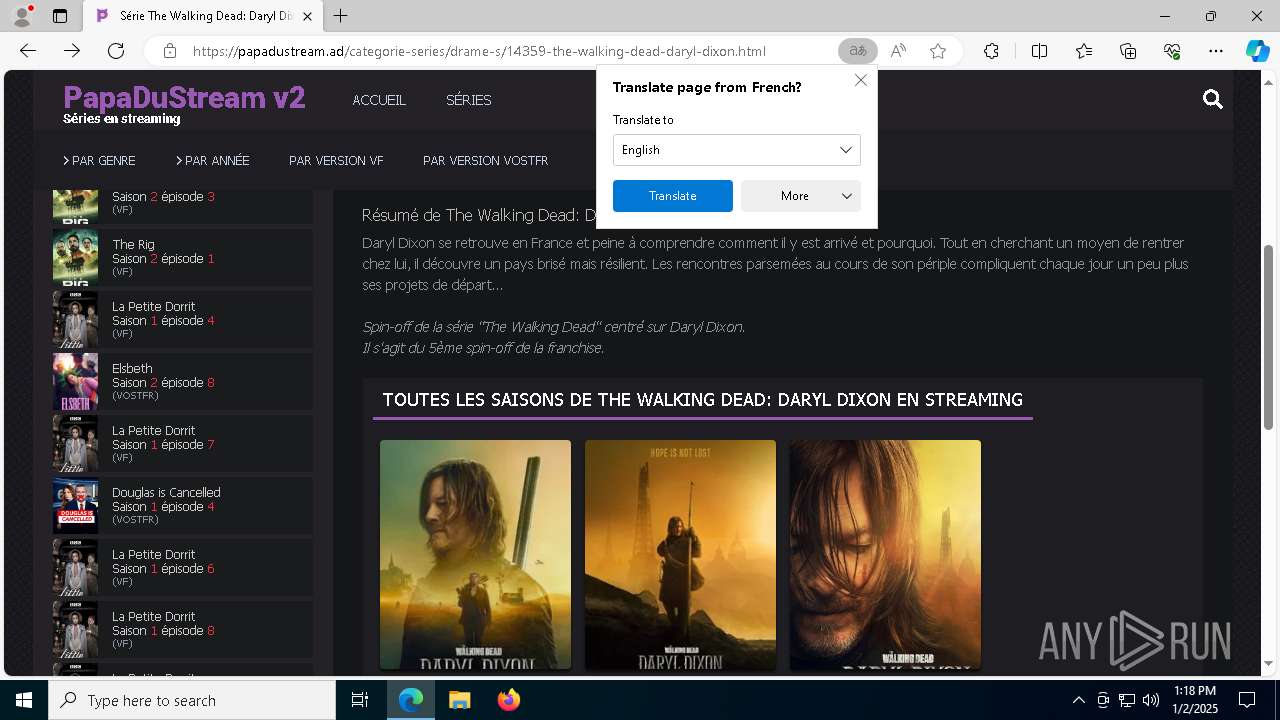The width and height of the screenshot is (1280, 720).
Task: Expand the More options dropdown
Action: coord(800,196)
